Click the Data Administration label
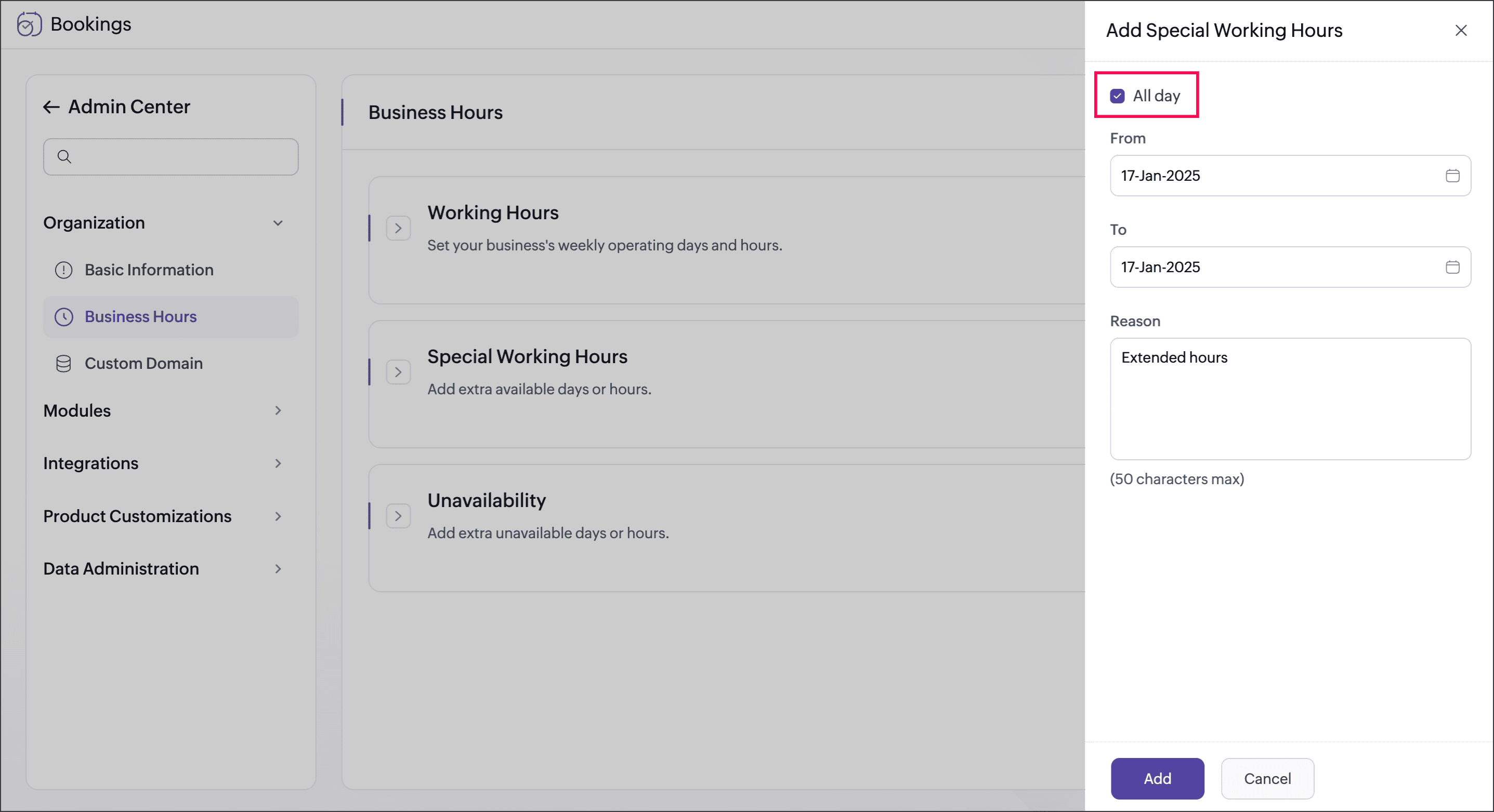The width and height of the screenshot is (1494, 812). tap(121, 569)
